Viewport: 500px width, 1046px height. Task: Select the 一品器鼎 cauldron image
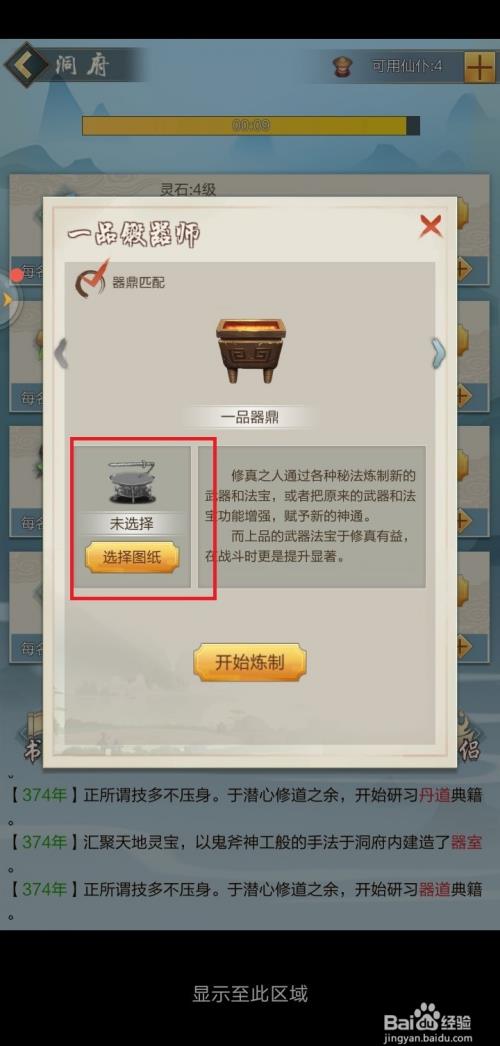tap(250, 351)
